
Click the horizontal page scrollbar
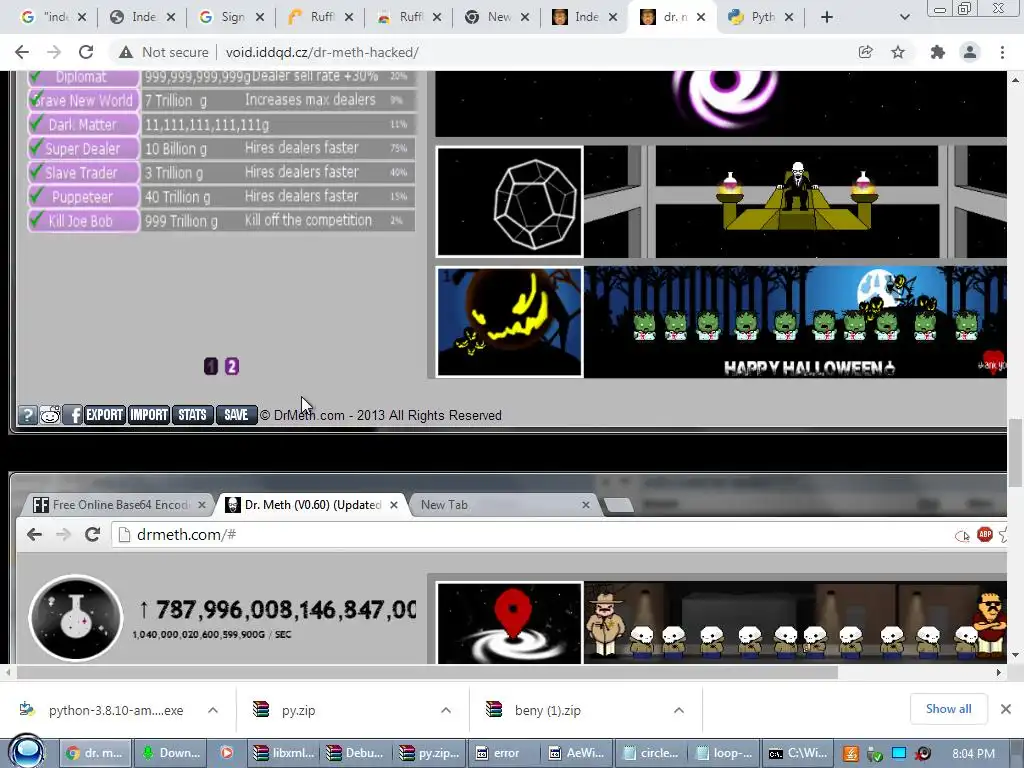[427, 672]
